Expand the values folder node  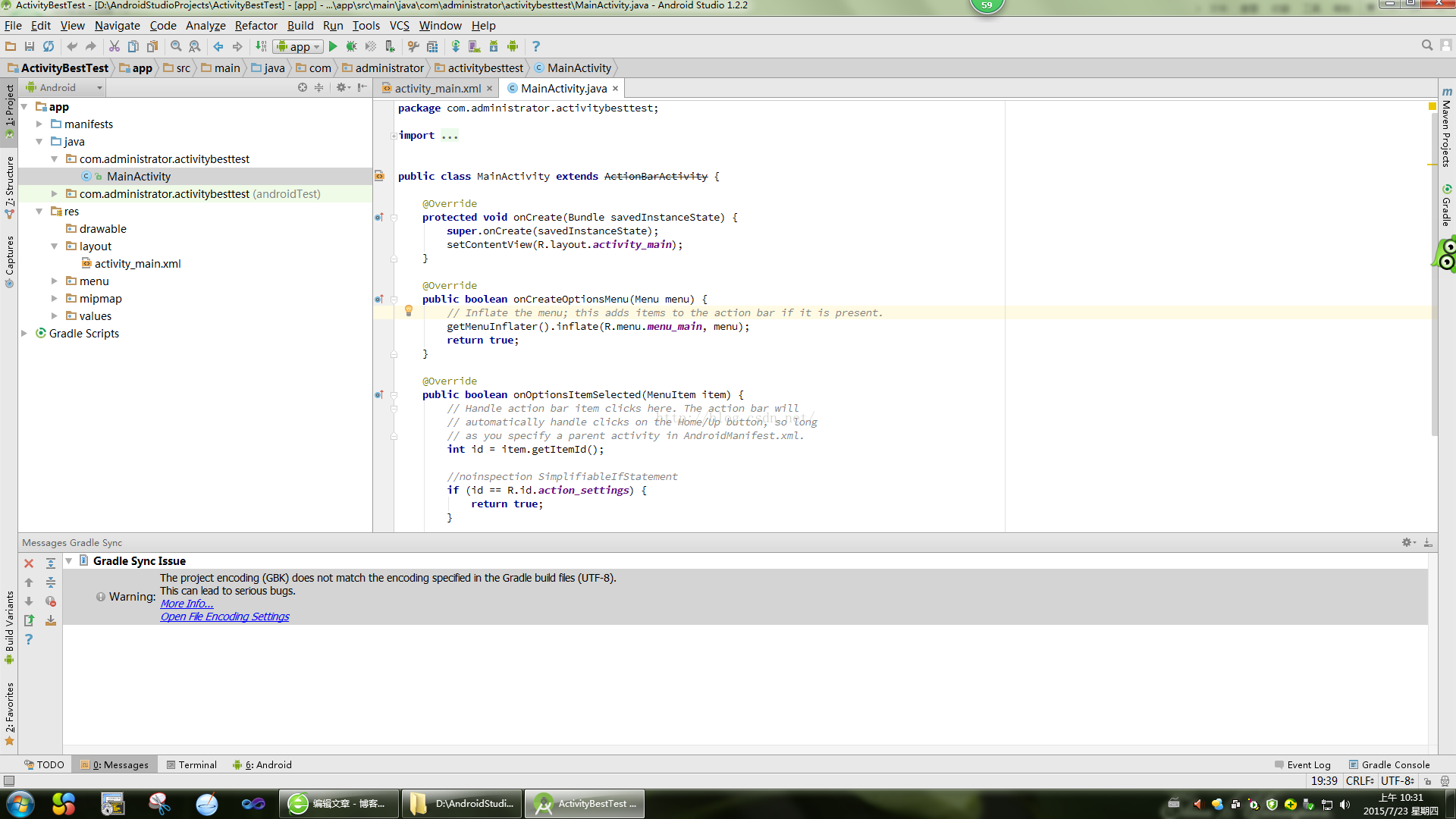pos(55,315)
